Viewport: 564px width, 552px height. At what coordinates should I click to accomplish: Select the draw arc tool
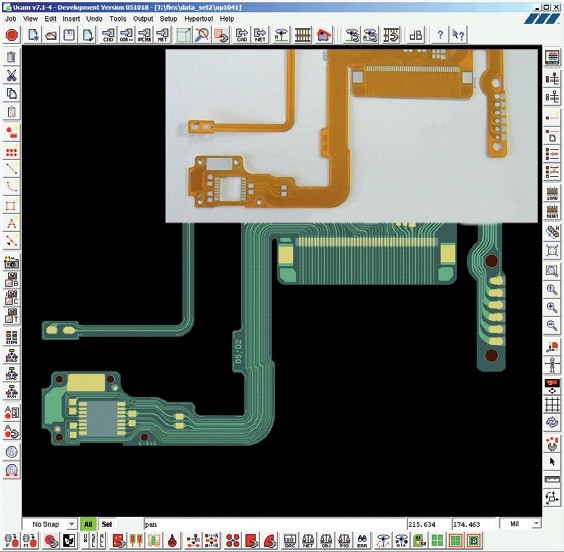(x=12, y=187)
